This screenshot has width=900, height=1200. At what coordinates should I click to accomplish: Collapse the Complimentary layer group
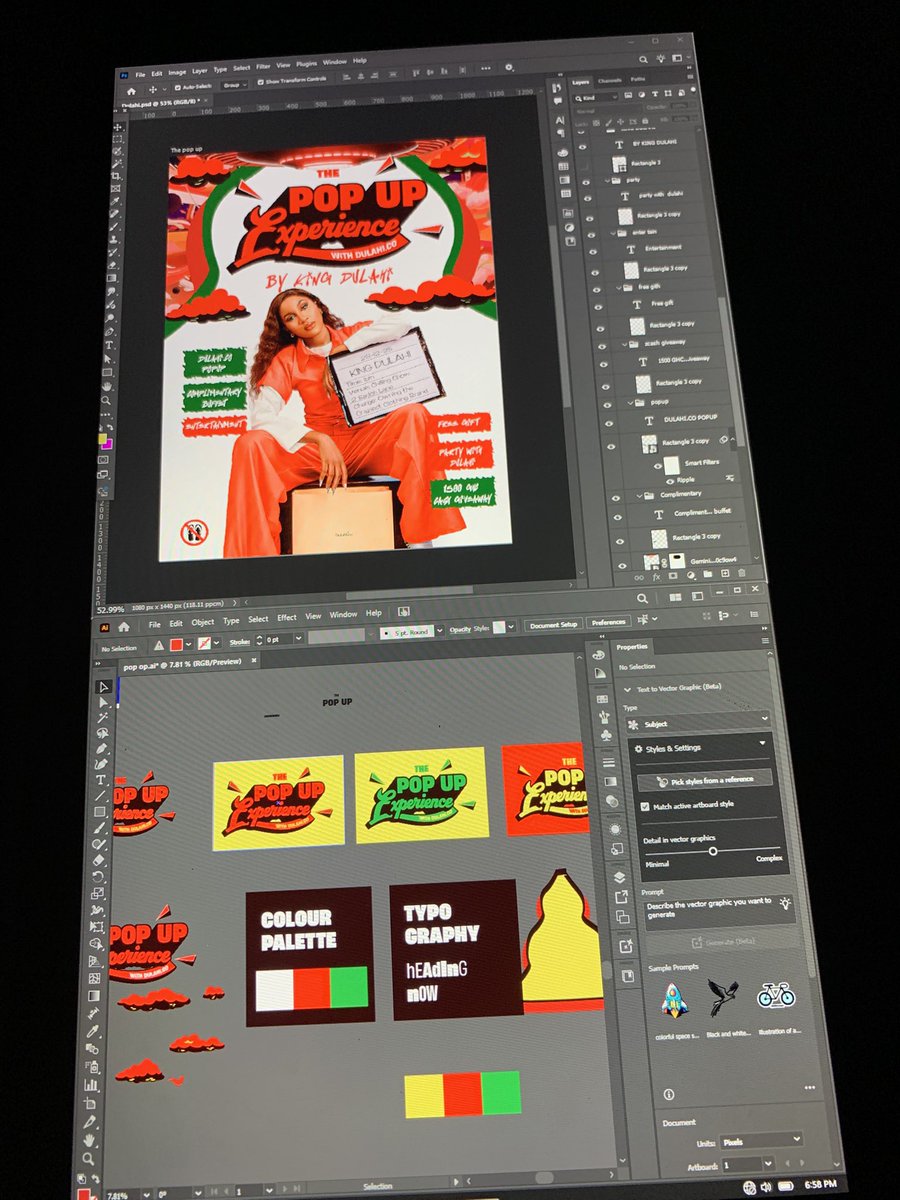(640, 495)
